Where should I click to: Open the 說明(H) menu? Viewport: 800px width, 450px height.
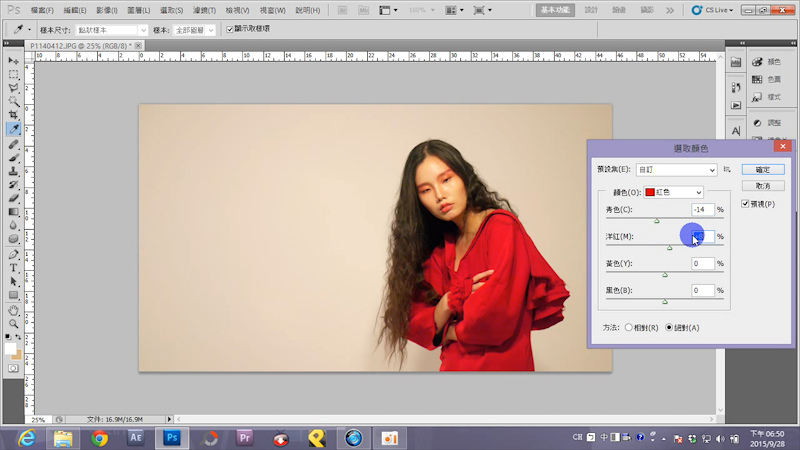click(308, 10)
